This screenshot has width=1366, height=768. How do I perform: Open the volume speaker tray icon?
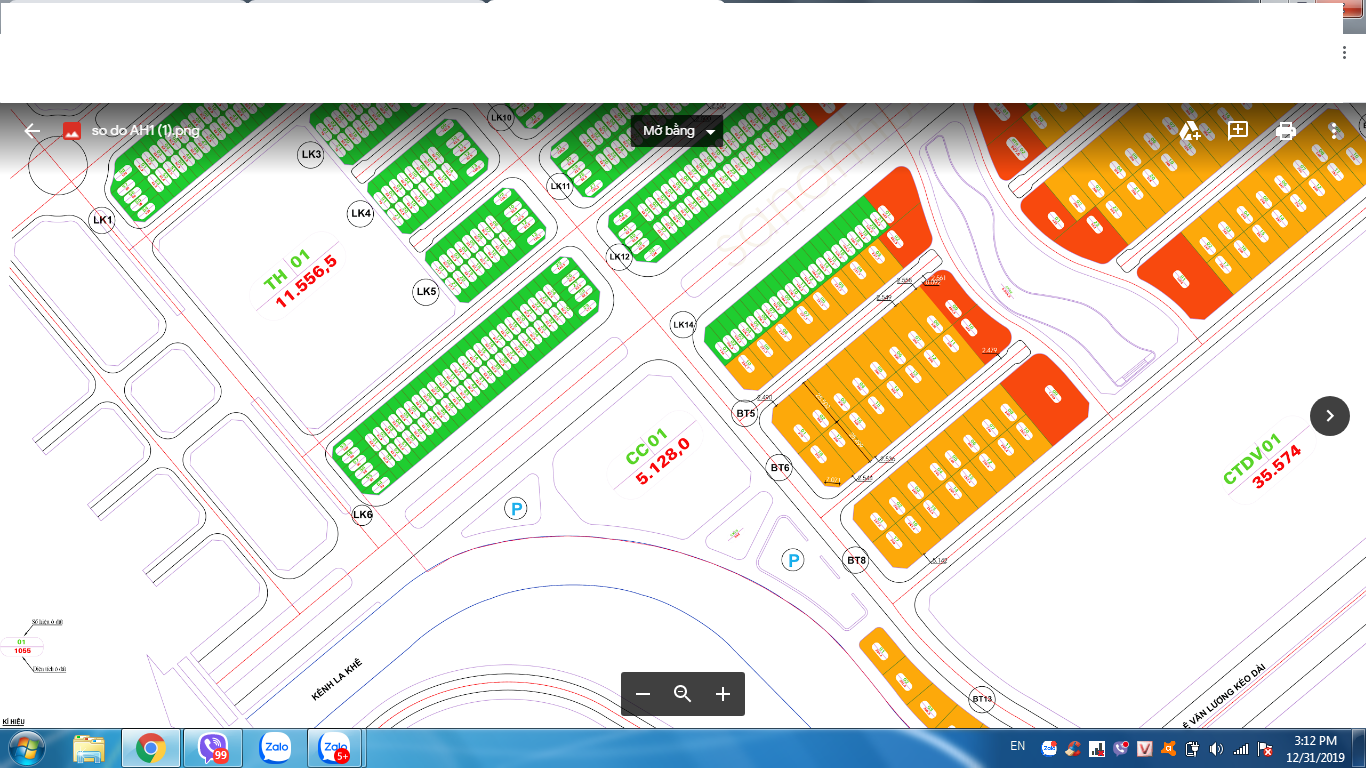1216,749
